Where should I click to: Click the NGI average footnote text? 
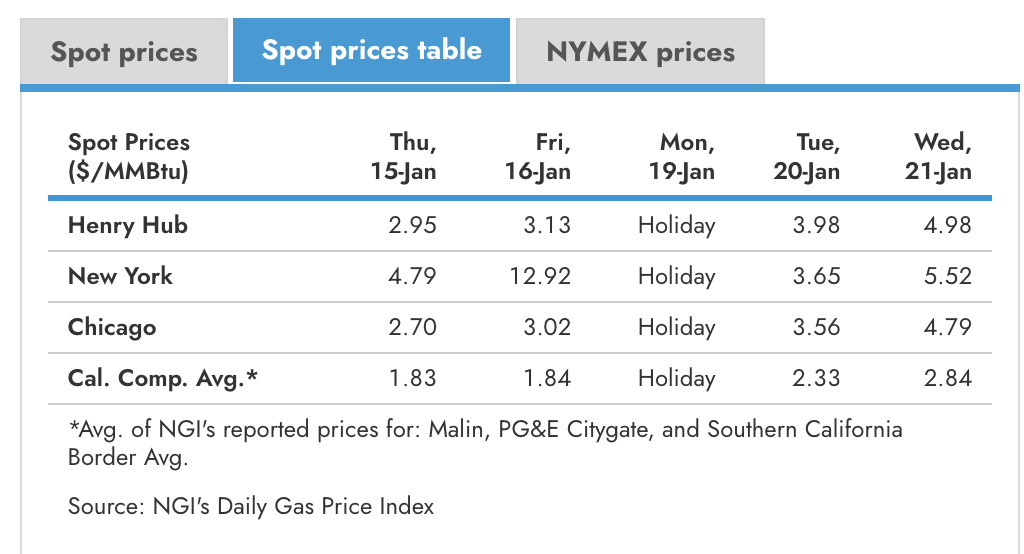485,443
